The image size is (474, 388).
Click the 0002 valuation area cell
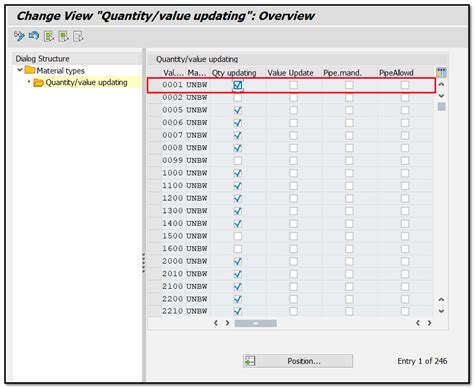tap(172, 97)
